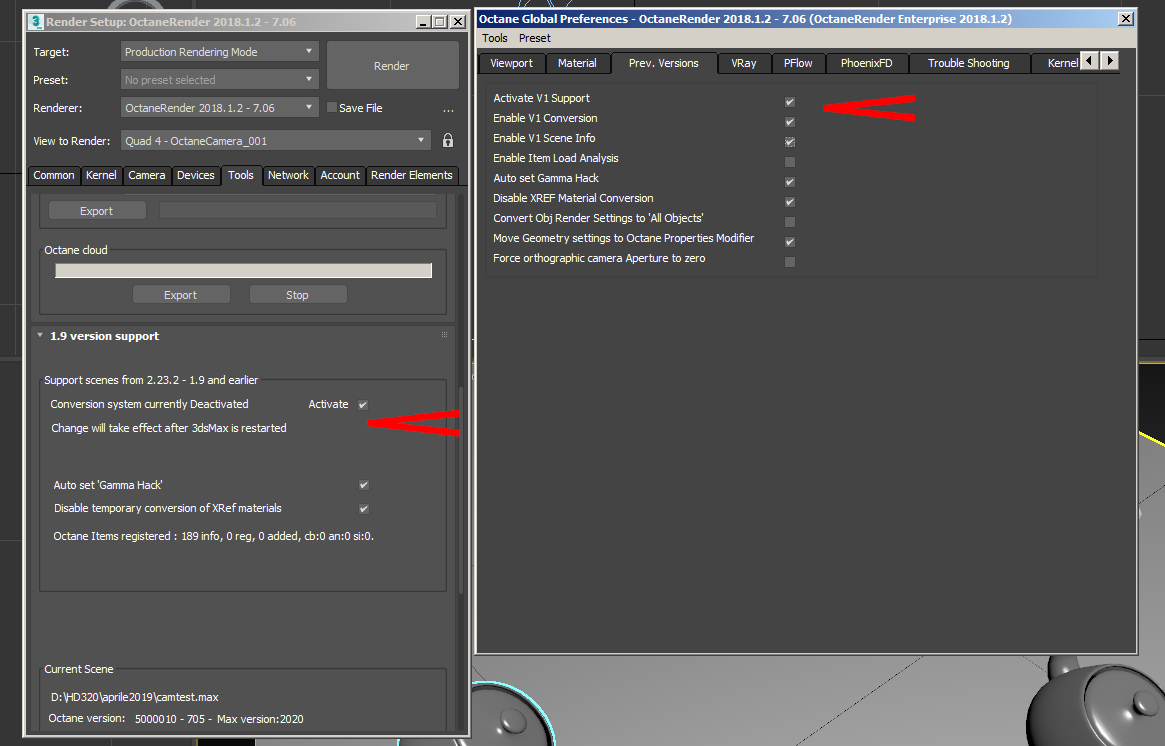This screenshot has width=1165, height=746.
Task: Click the Octane cloud progress bar
Action: tap(244, 270)
